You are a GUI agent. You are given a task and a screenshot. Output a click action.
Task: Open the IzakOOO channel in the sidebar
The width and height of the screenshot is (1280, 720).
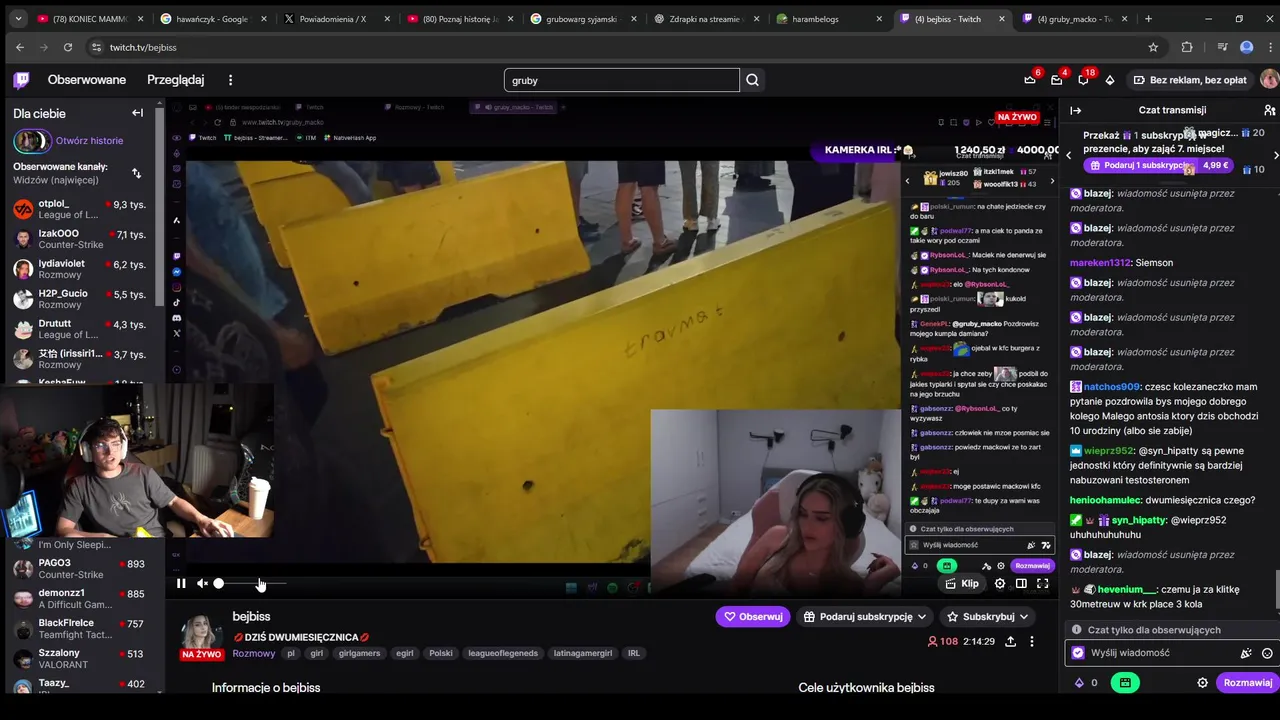pyautogui.click(x=80, y=239)
